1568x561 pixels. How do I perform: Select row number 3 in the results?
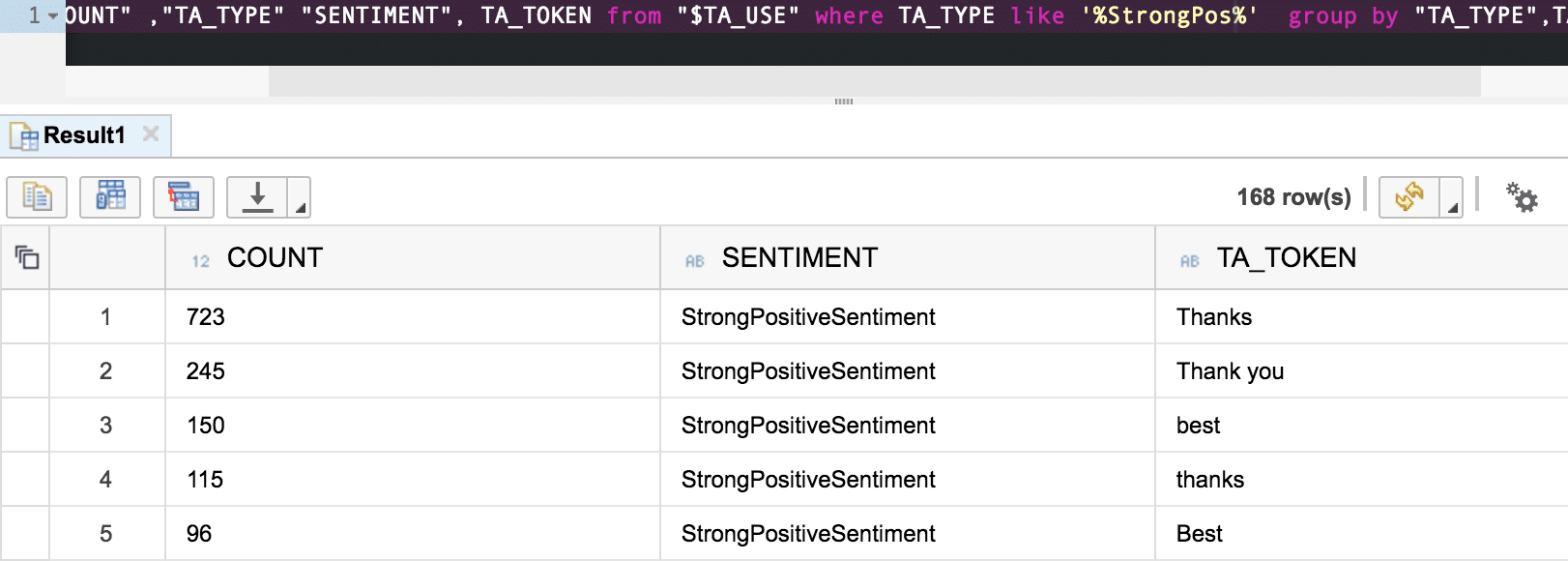[x=105, y=426]
